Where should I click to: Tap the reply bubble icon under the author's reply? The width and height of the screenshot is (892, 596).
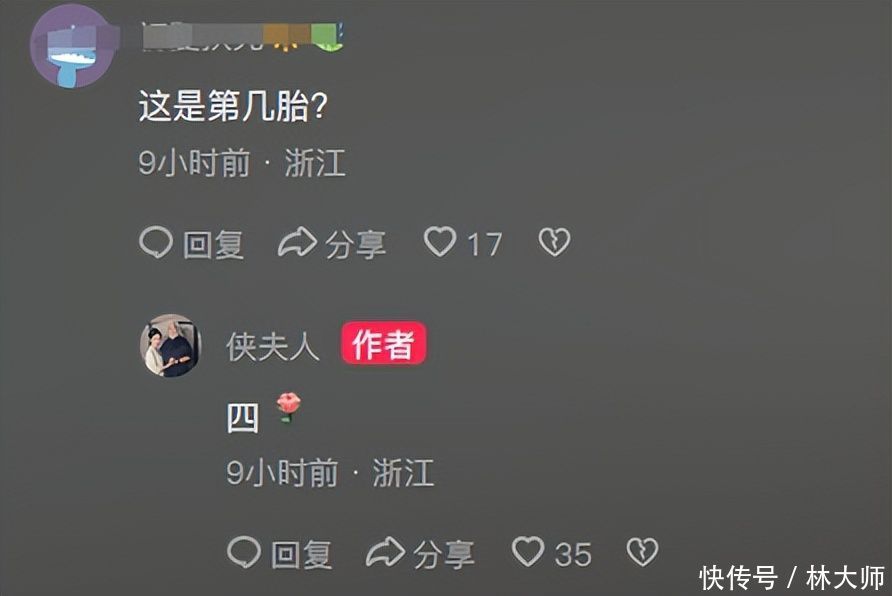(x=243, y=552)
